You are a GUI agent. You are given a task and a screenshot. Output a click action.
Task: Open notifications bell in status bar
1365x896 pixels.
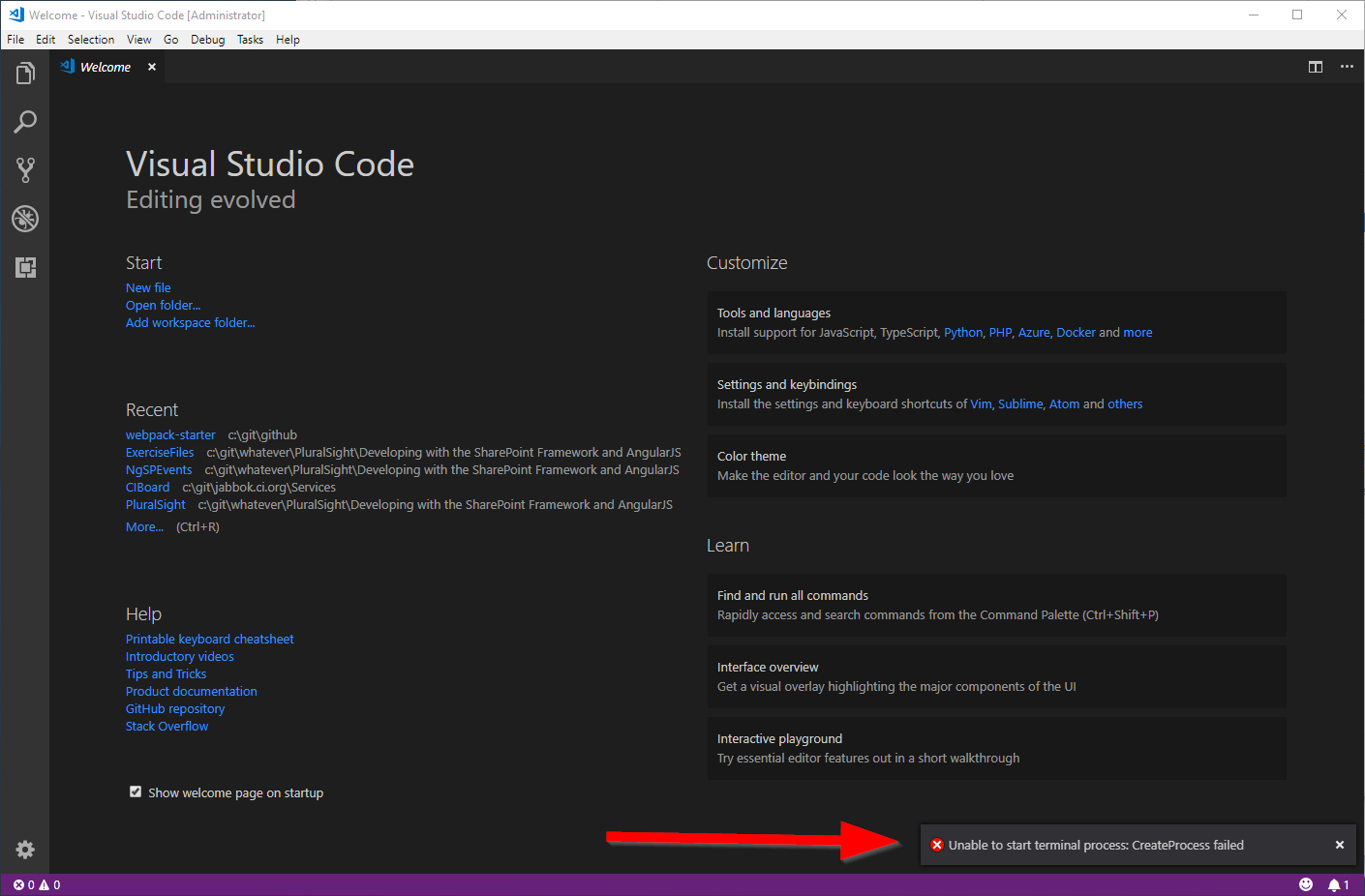coord(1339,884)
